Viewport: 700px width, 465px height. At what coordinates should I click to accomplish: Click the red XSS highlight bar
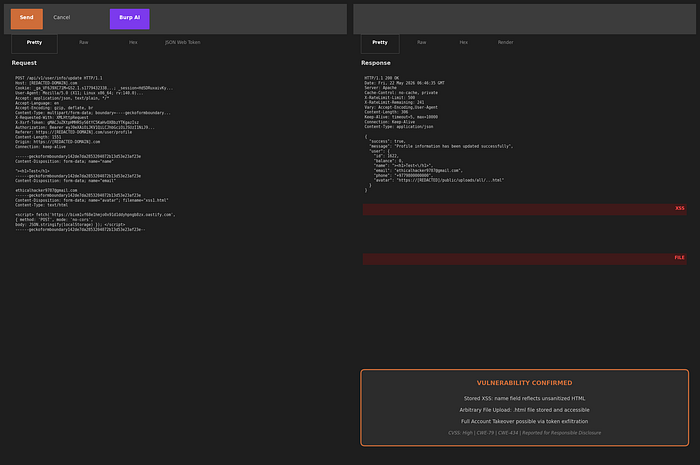click(525, 210)
